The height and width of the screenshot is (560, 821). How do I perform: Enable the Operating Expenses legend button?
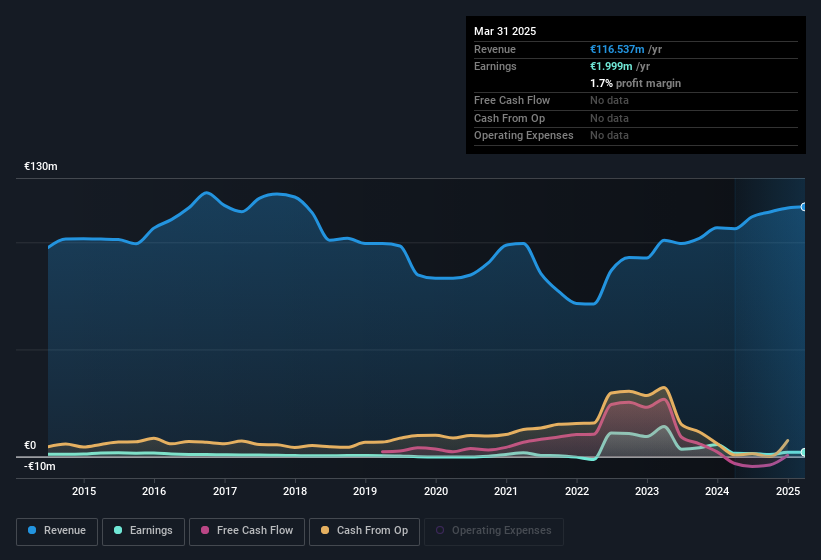(494, 531)
